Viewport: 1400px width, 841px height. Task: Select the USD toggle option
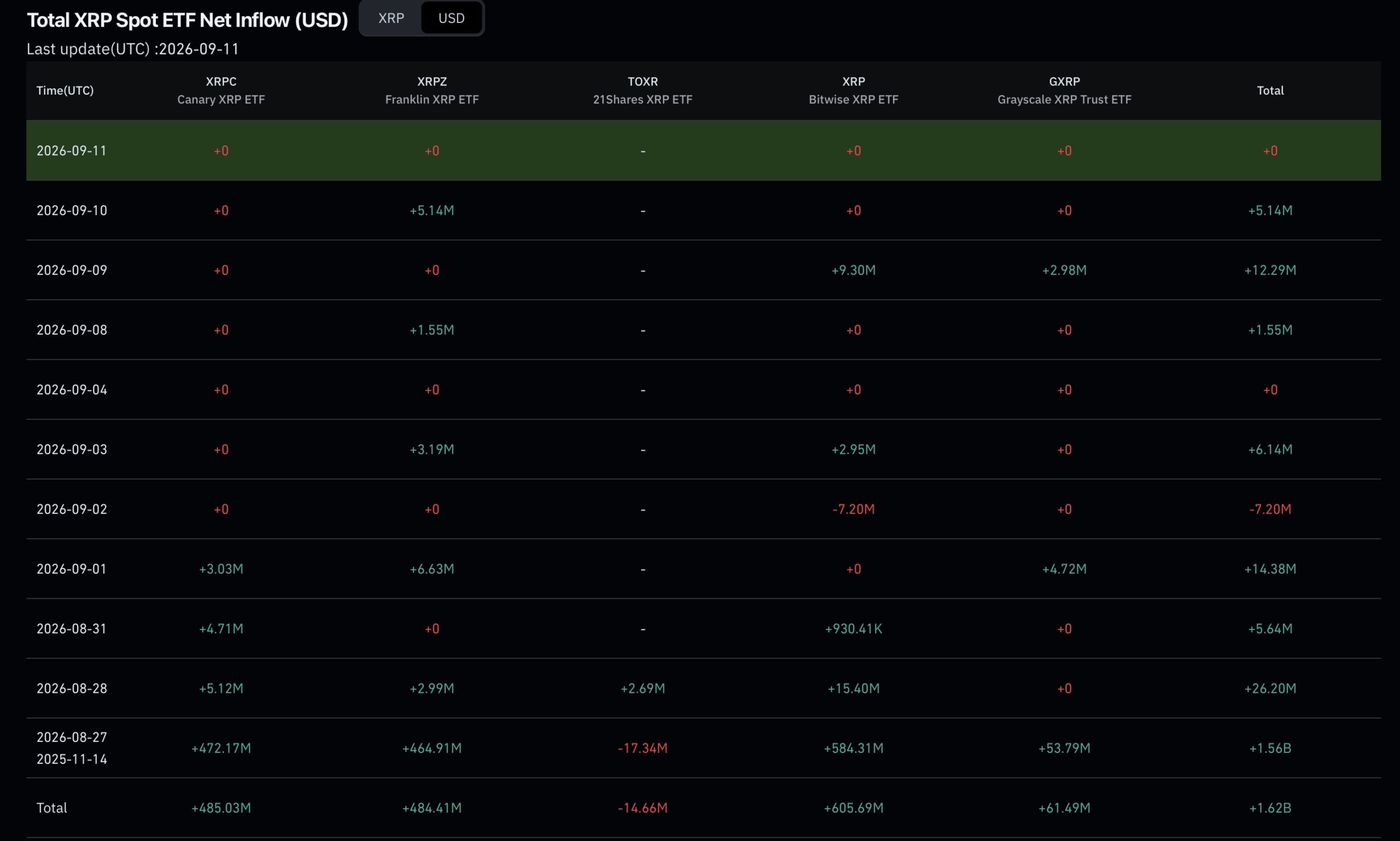pyautogui.click(x=451, y=18)
